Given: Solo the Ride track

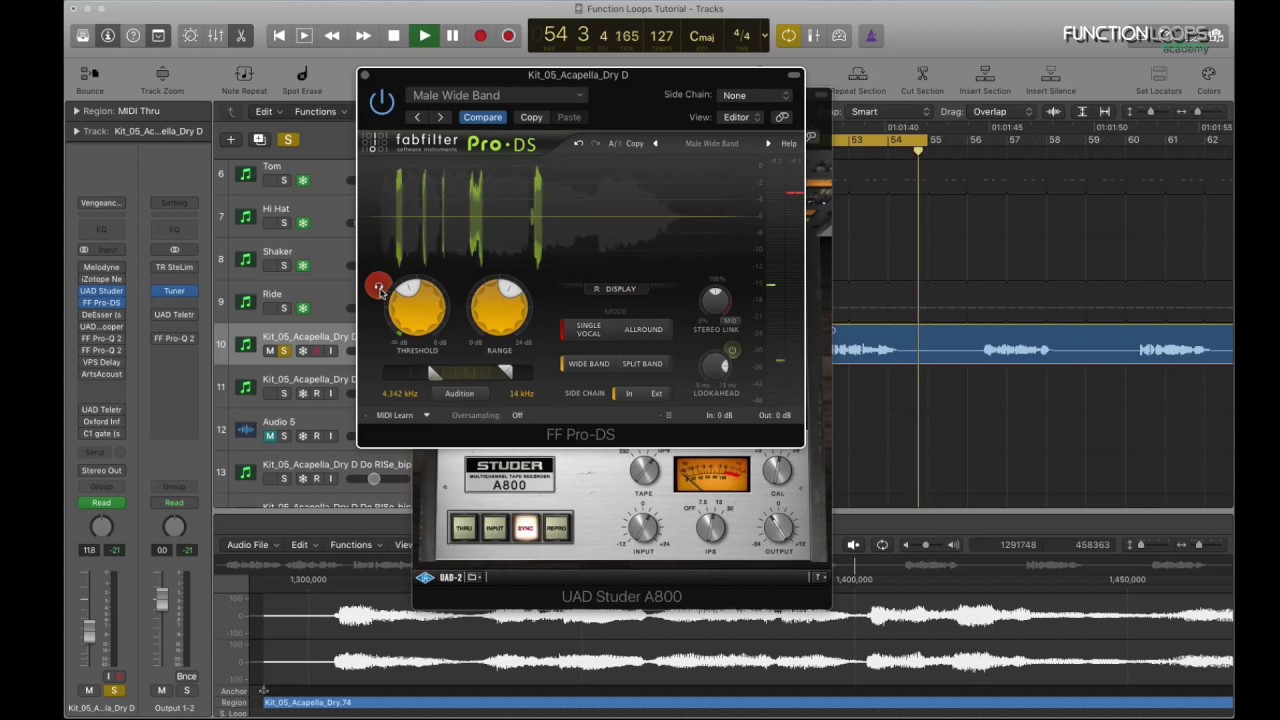Looking at the screenshot, I should point(284,308).
